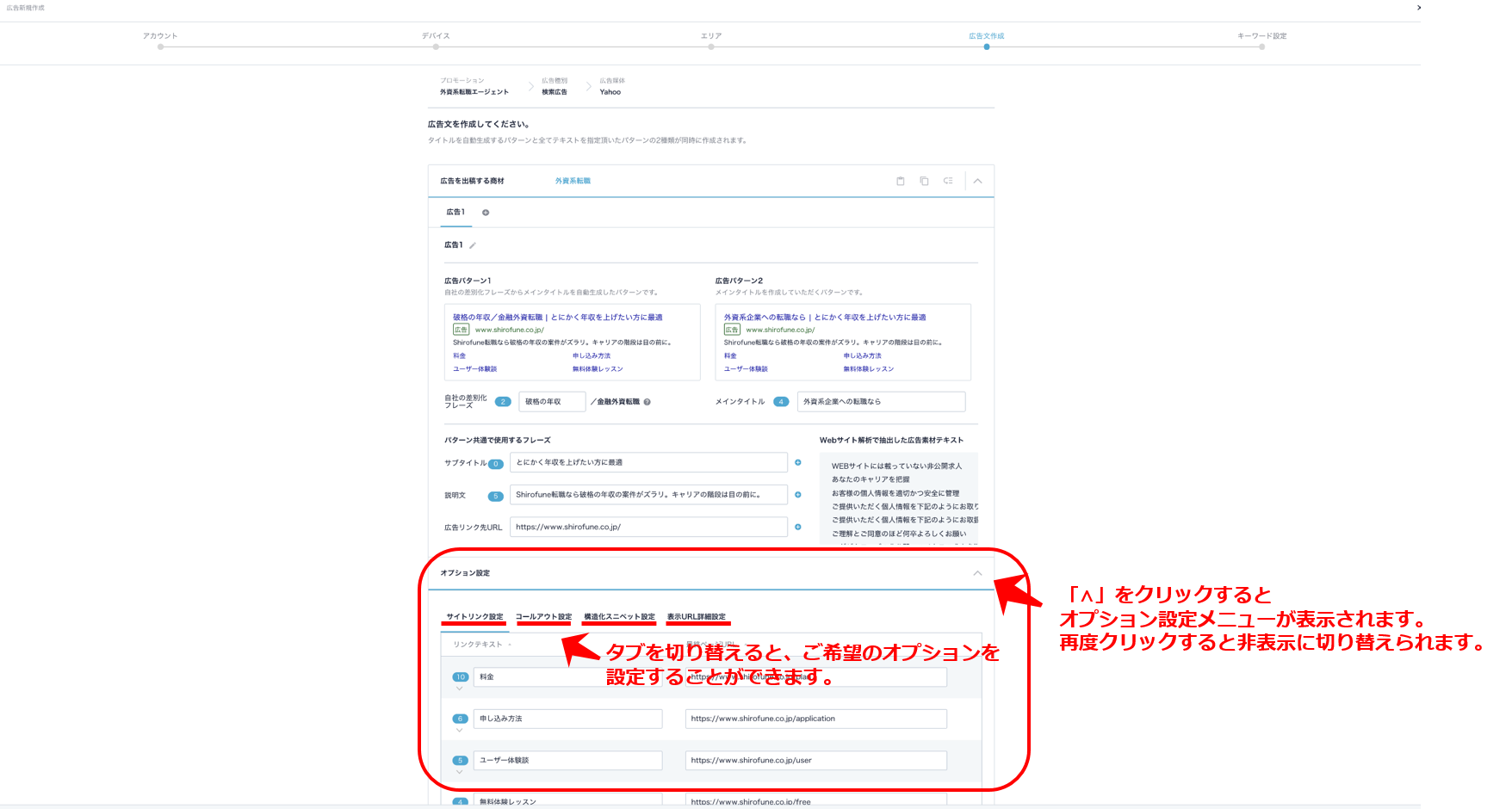Image resolution: width=1512 pixels, height=809 pixels.
Task: Click 申し込み方法 sitelink in pattern 1 preview
Action: (592, 355)
